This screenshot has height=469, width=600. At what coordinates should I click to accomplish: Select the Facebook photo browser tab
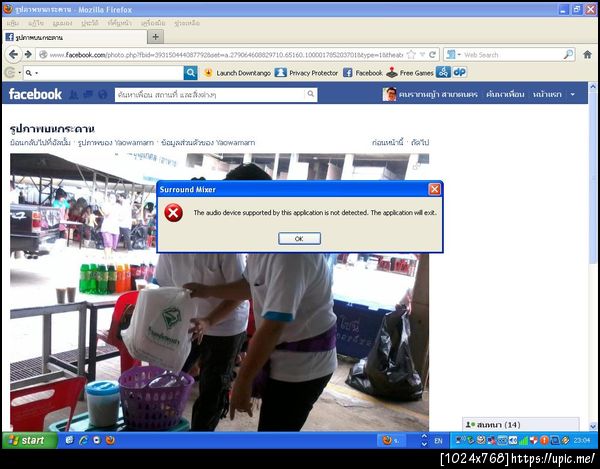point(75,37)
